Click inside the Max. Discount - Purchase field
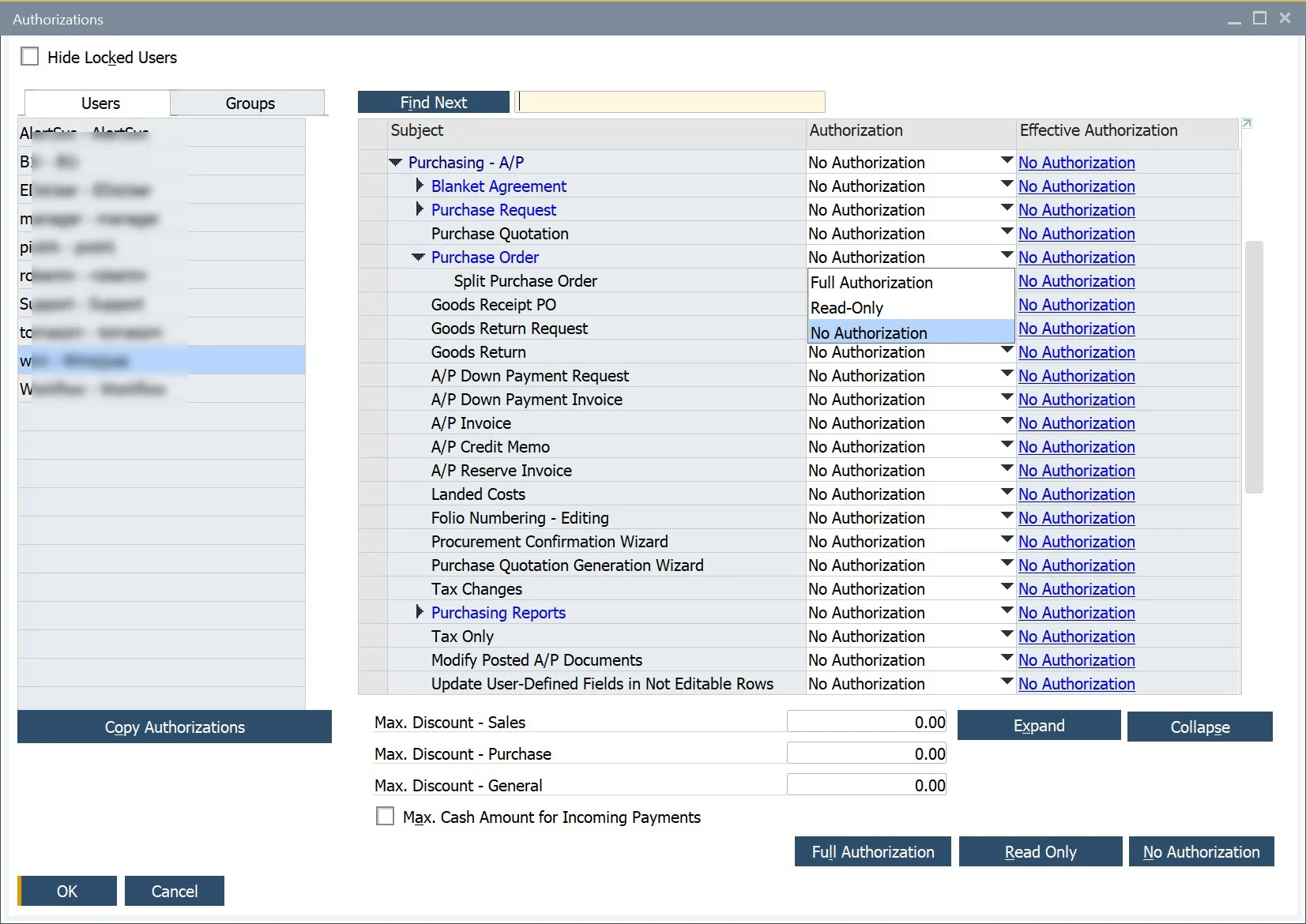The height and width of the screenshot is (924, 1306). point(865,753)
